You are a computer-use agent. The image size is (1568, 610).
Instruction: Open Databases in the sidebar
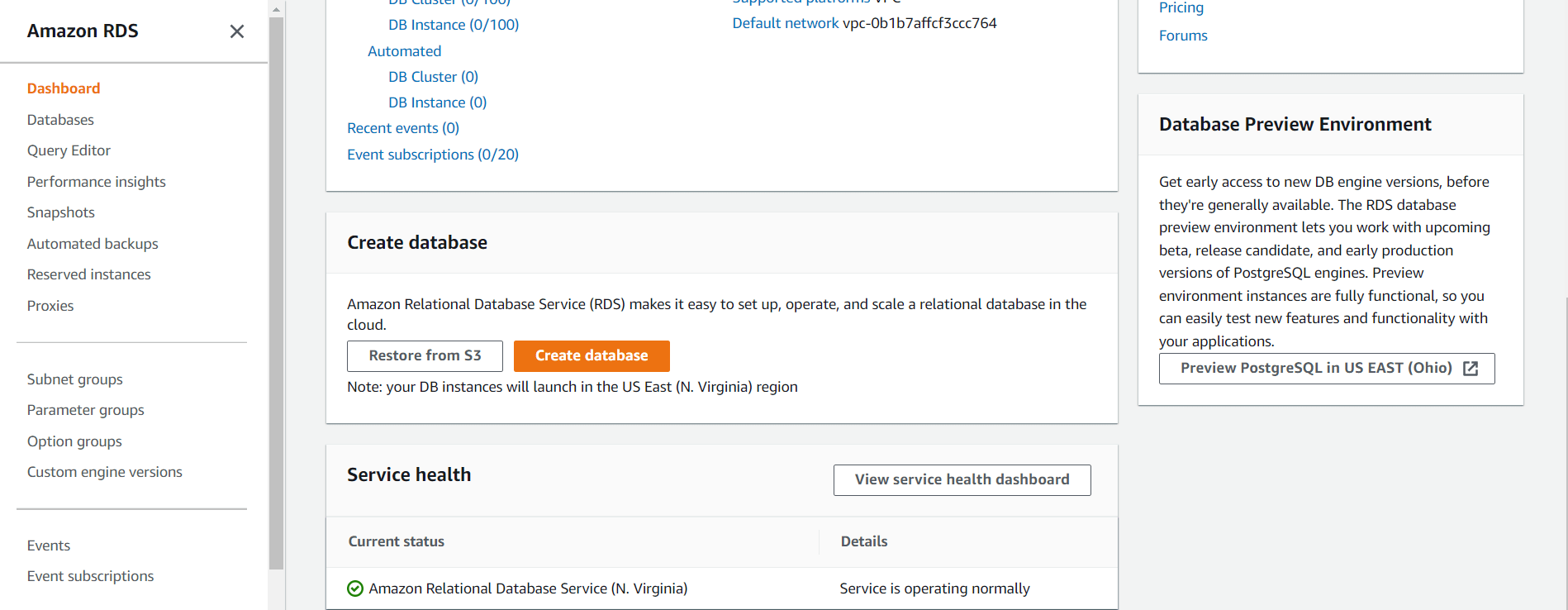60,120
